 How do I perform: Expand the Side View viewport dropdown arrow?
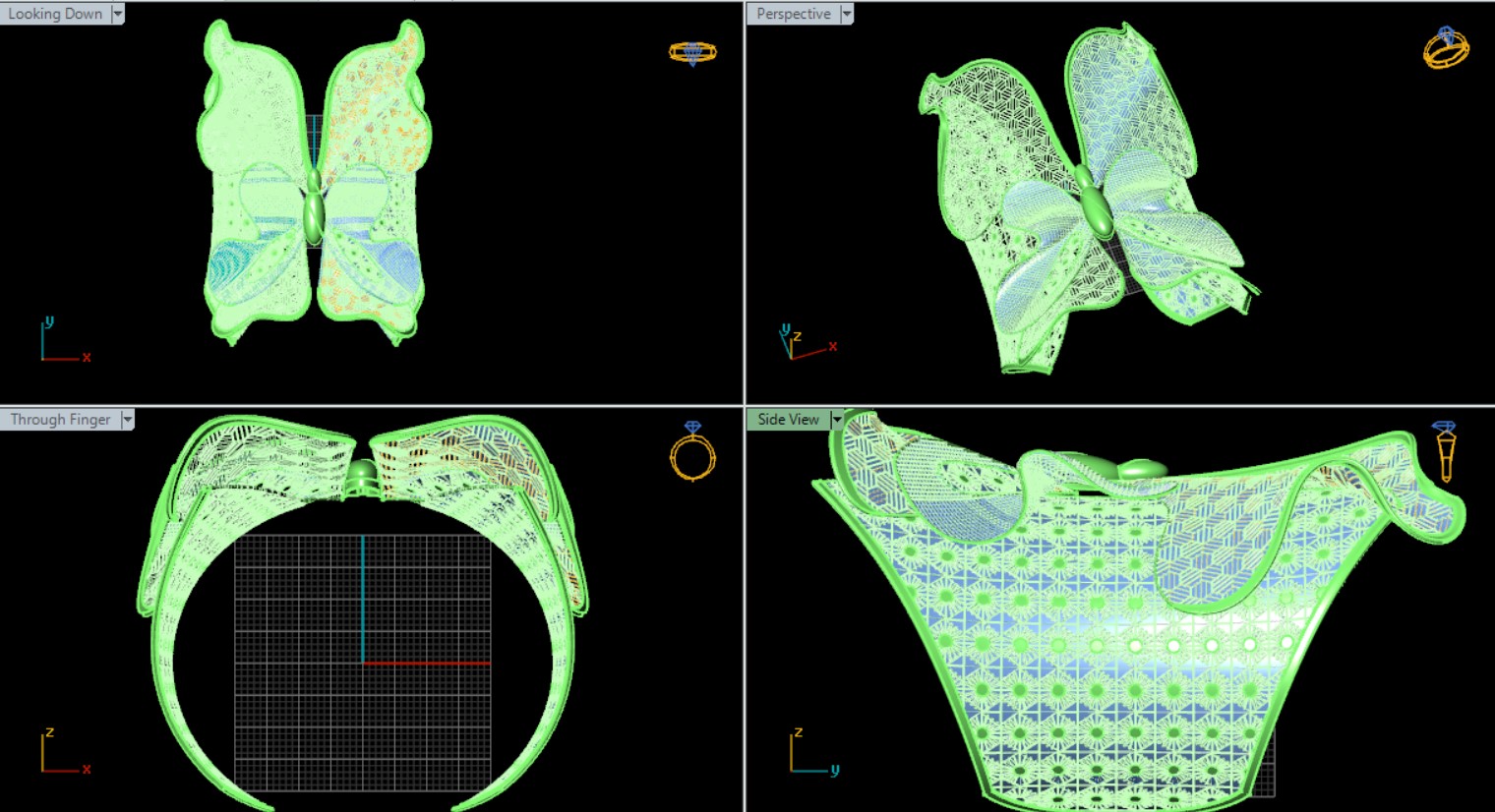pyautogui.click(x=837, y=420)
